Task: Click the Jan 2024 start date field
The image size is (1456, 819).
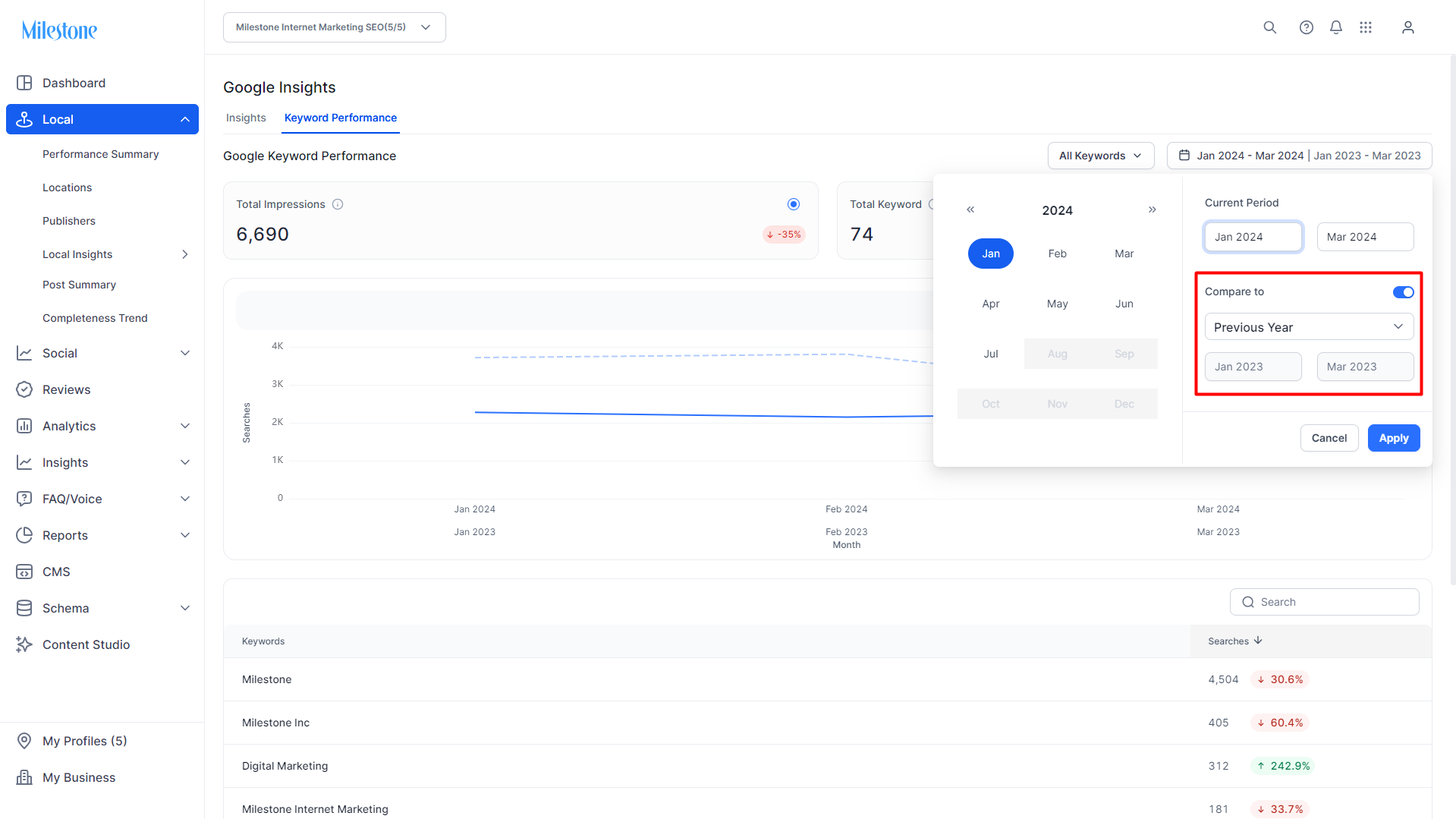Action: (x=1253, y=237)
